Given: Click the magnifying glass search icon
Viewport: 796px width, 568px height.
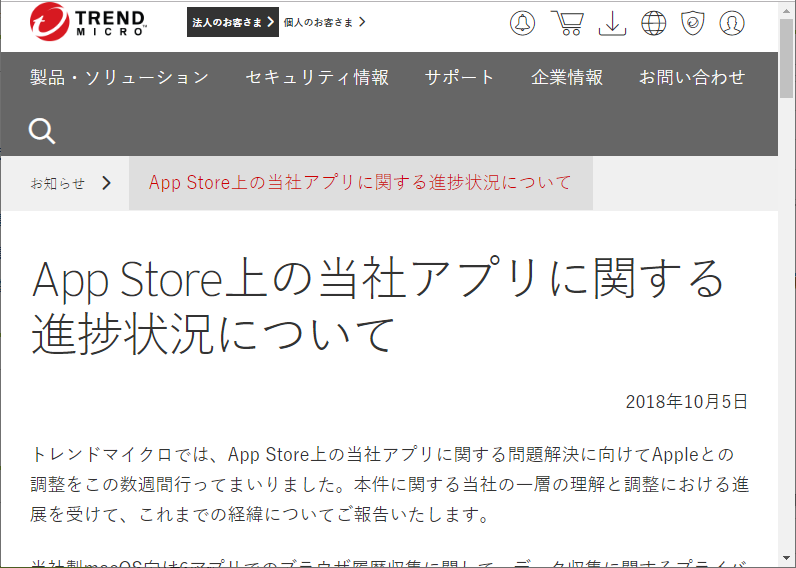Looking at the screenshot, I should pos(42,131).
